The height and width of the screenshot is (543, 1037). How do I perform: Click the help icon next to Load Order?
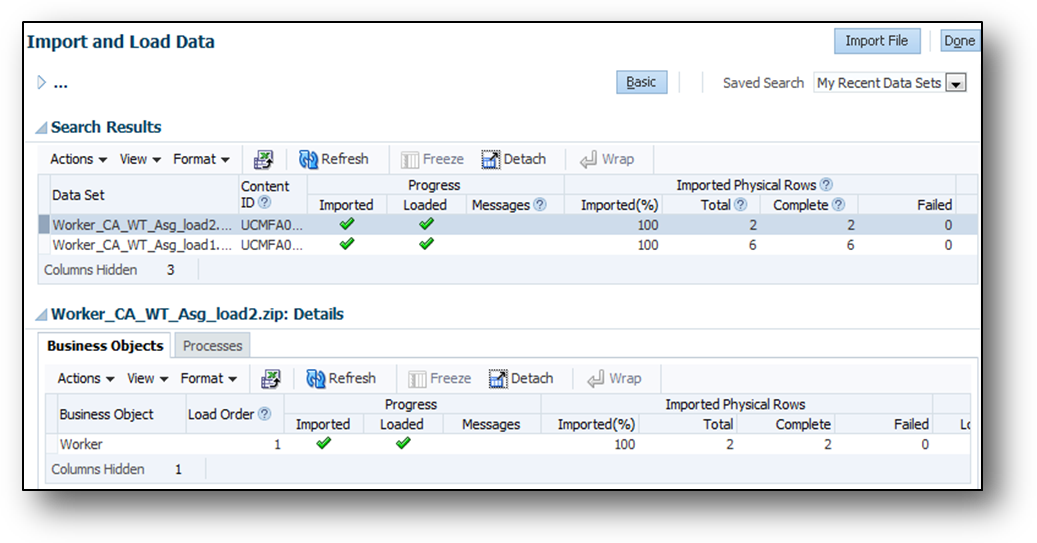coord(264,414)
